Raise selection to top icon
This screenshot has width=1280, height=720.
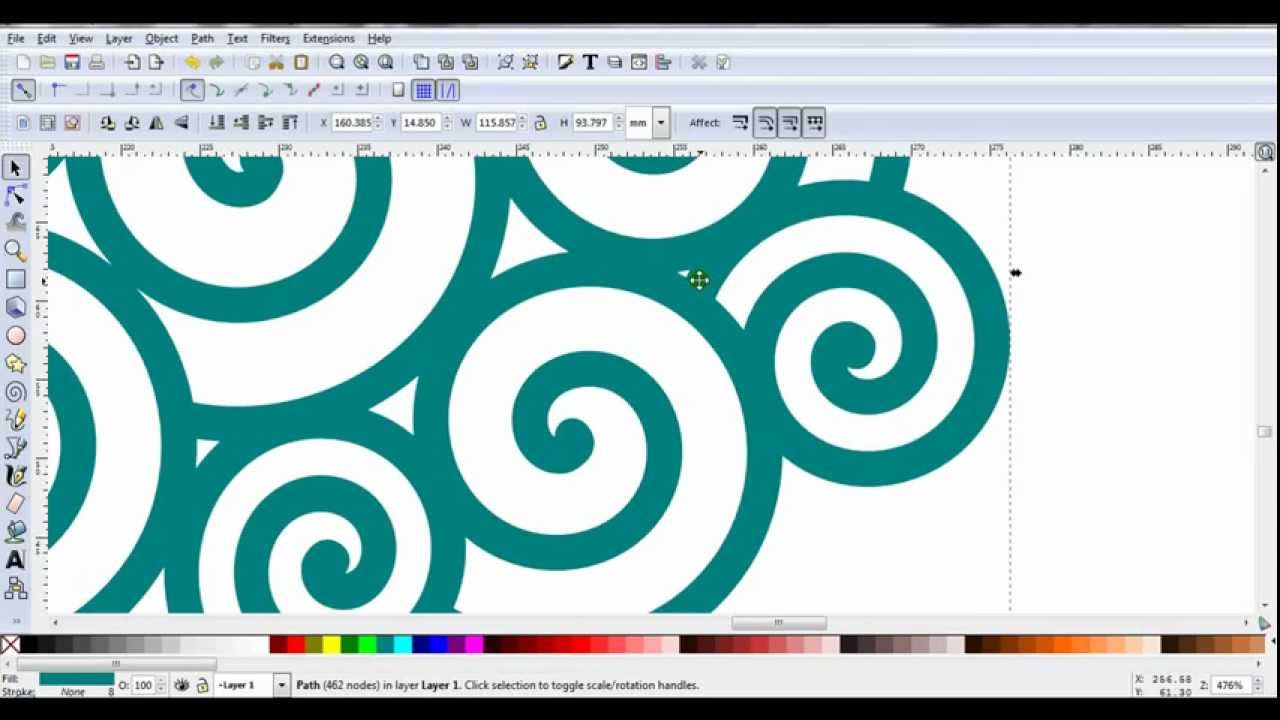pos(290,123)
